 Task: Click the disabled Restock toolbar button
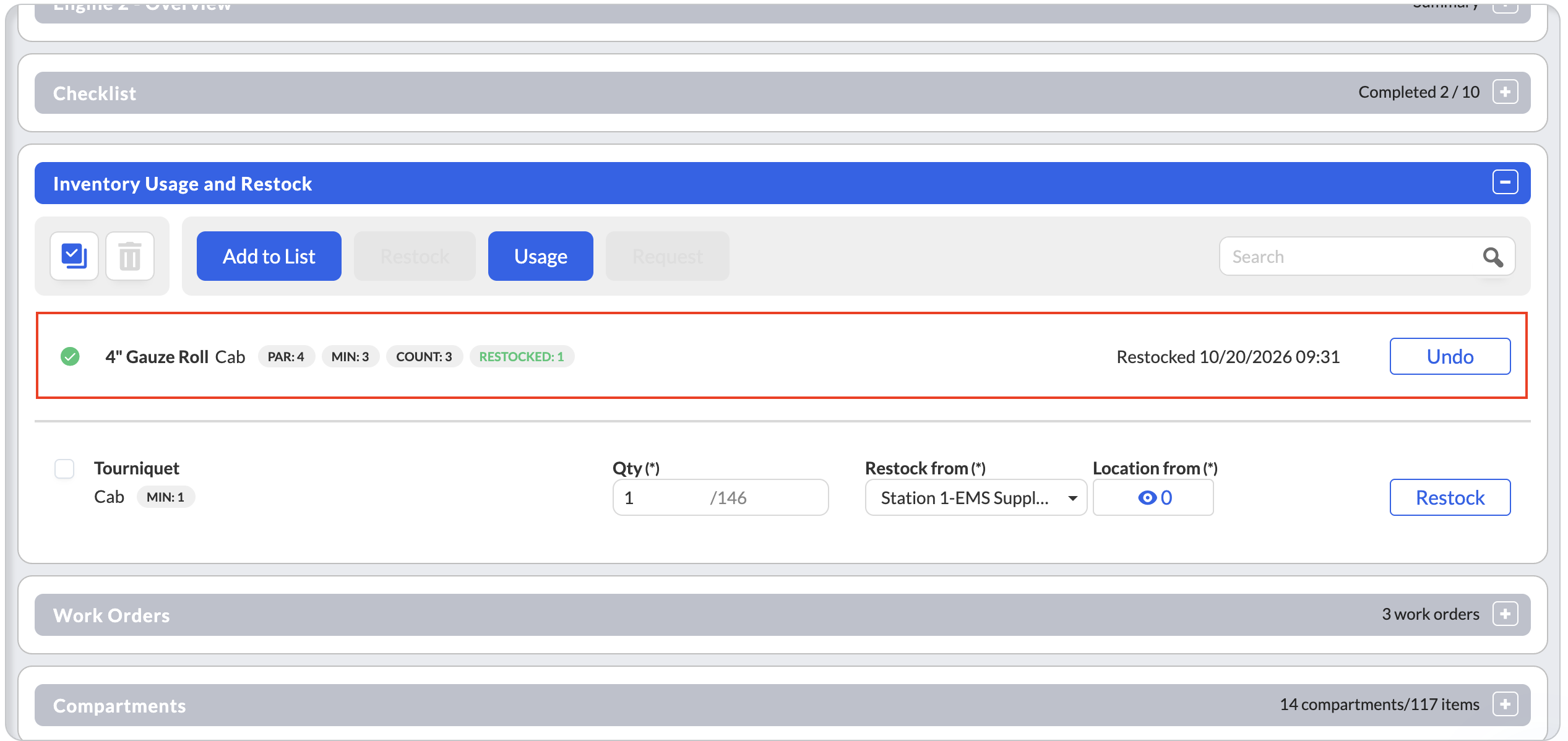coord(415,256)
